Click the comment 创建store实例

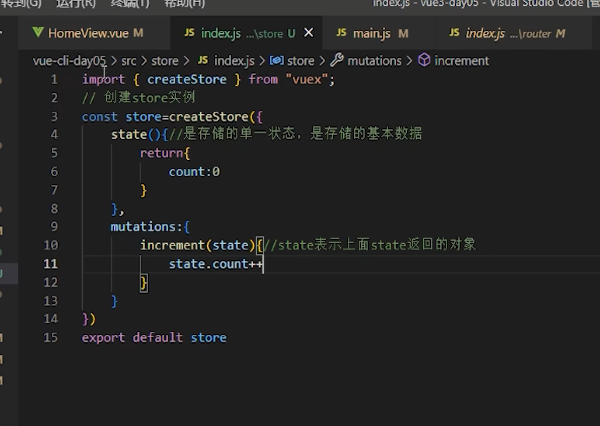[x=149, y=98]
